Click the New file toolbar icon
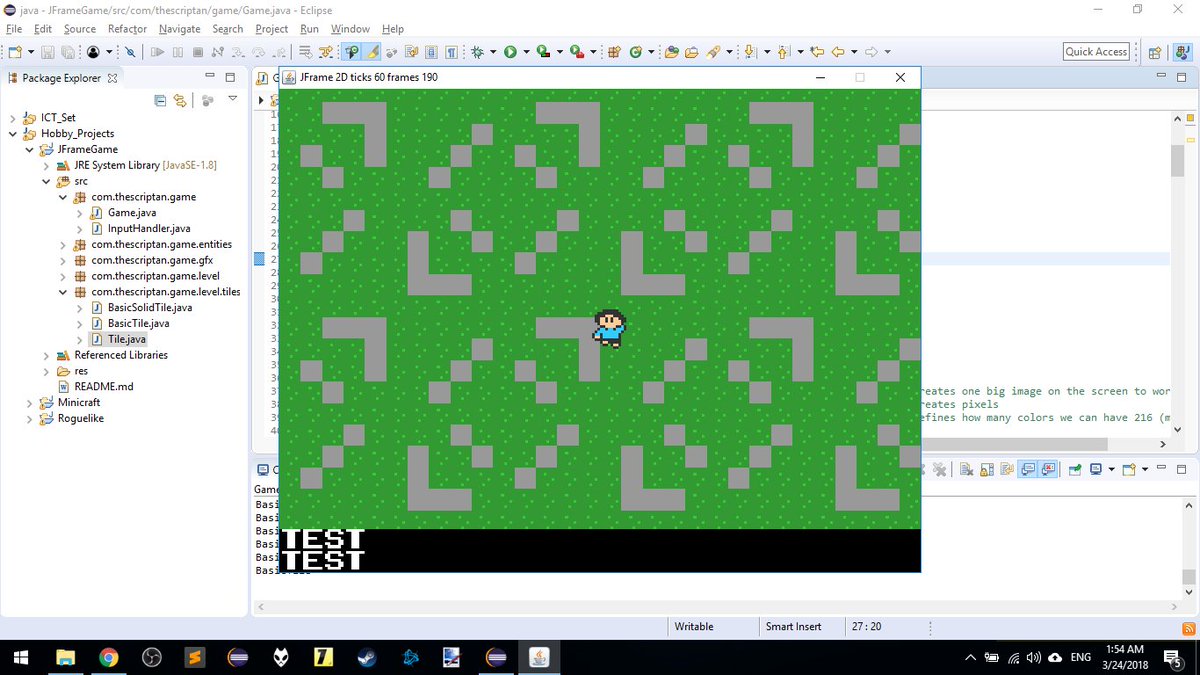1200x675 pixels. [14, 52]
